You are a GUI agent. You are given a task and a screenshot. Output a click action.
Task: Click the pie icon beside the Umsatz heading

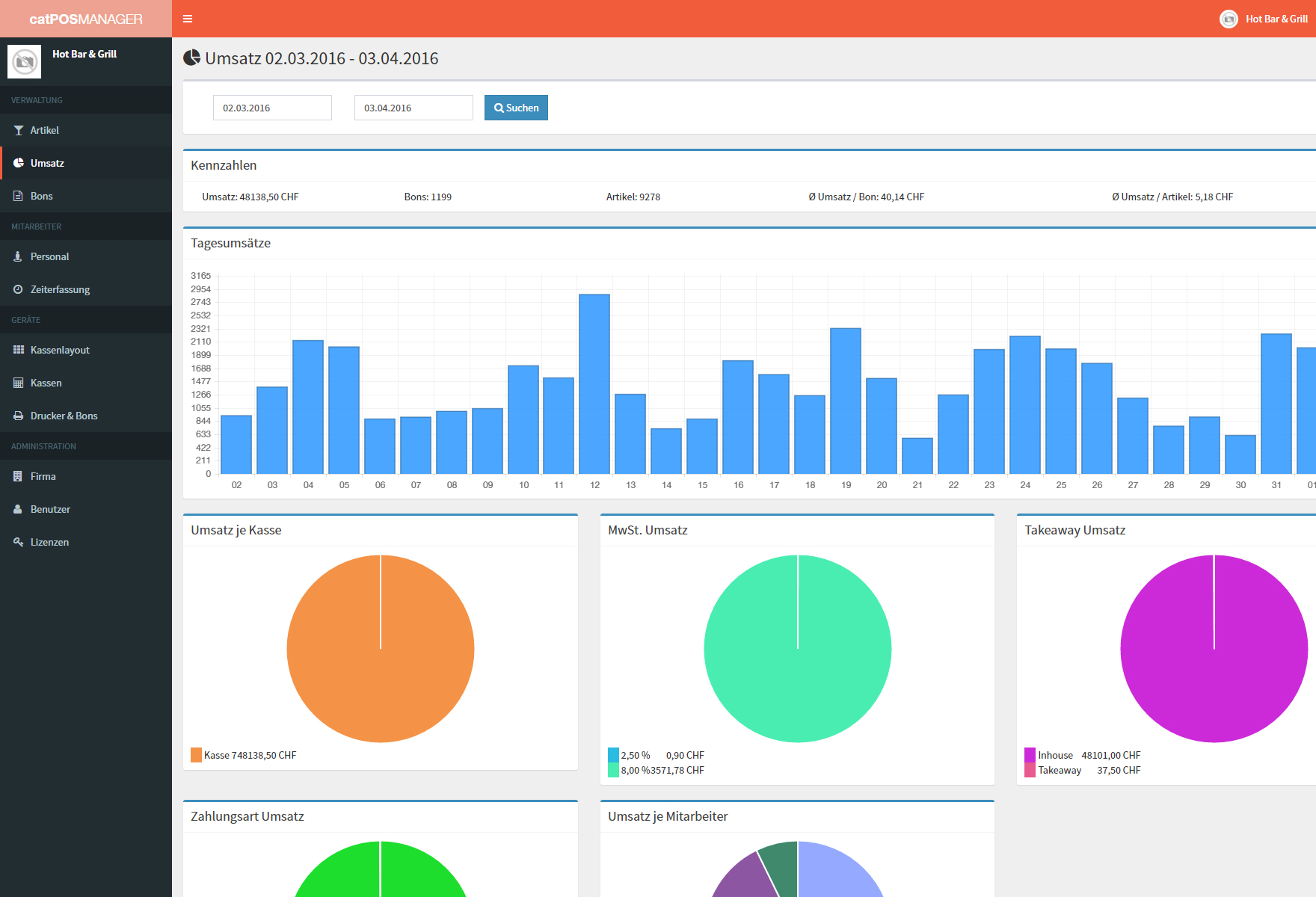coord(192,58)
